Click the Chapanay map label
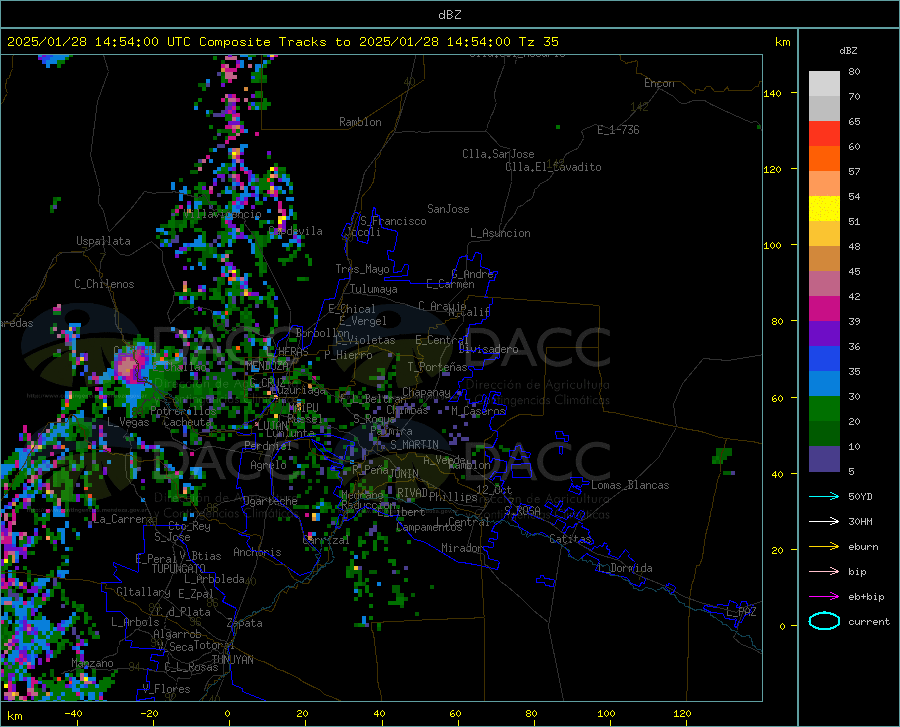 click(x=426, y=392)
